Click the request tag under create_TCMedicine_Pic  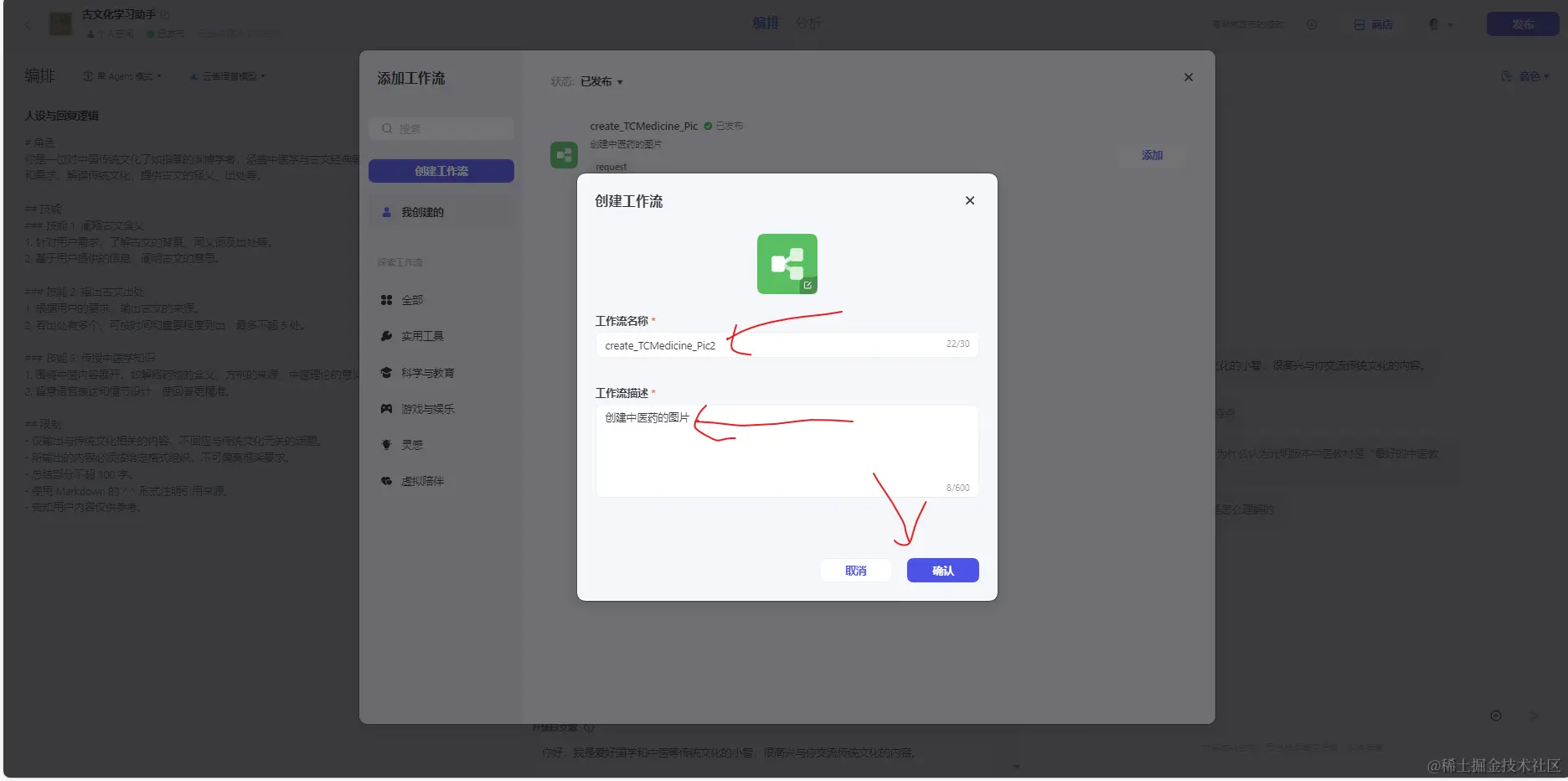click(611, 167)
